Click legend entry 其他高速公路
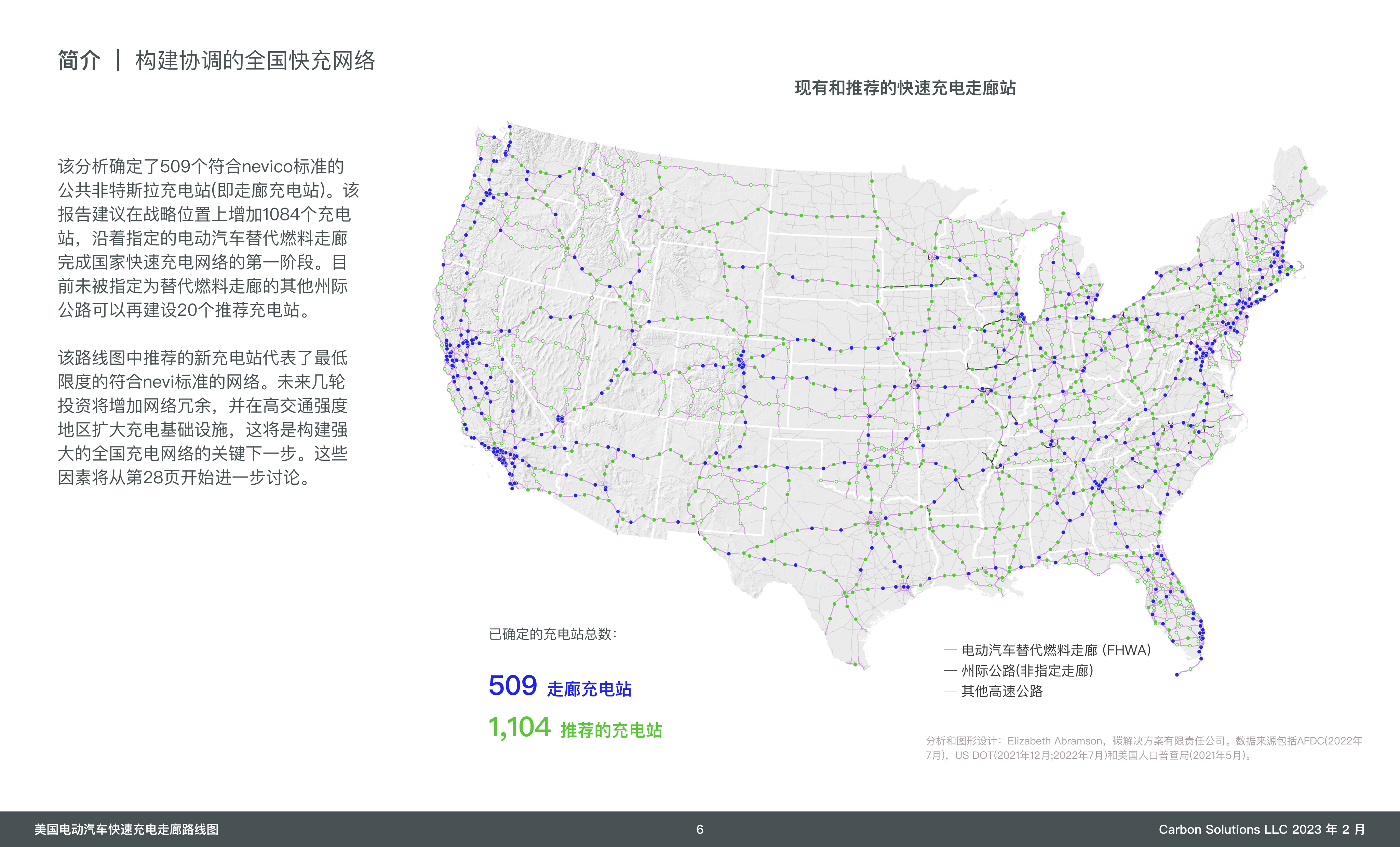The height and width of the screenshot is (847, 1400). pos(1002,691)
